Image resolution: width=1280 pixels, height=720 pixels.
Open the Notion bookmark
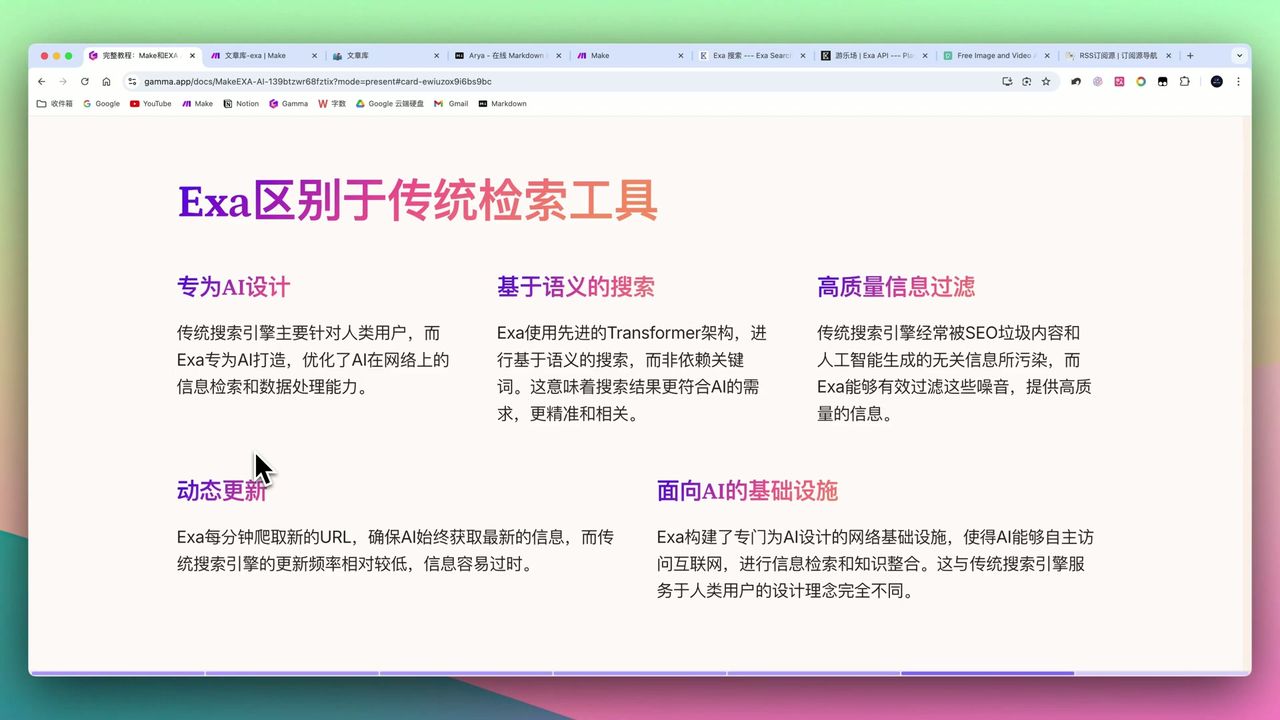(x=240, y=103)
